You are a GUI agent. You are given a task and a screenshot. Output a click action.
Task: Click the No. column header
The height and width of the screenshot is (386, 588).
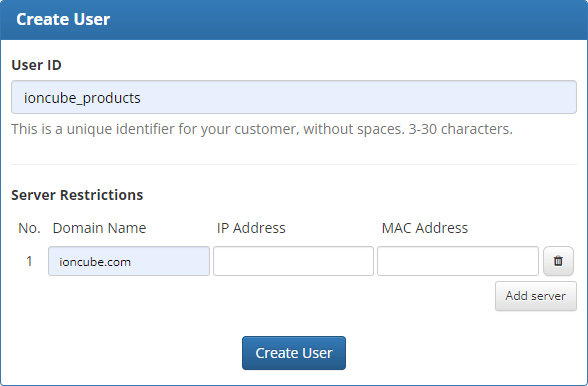point(29,228)
